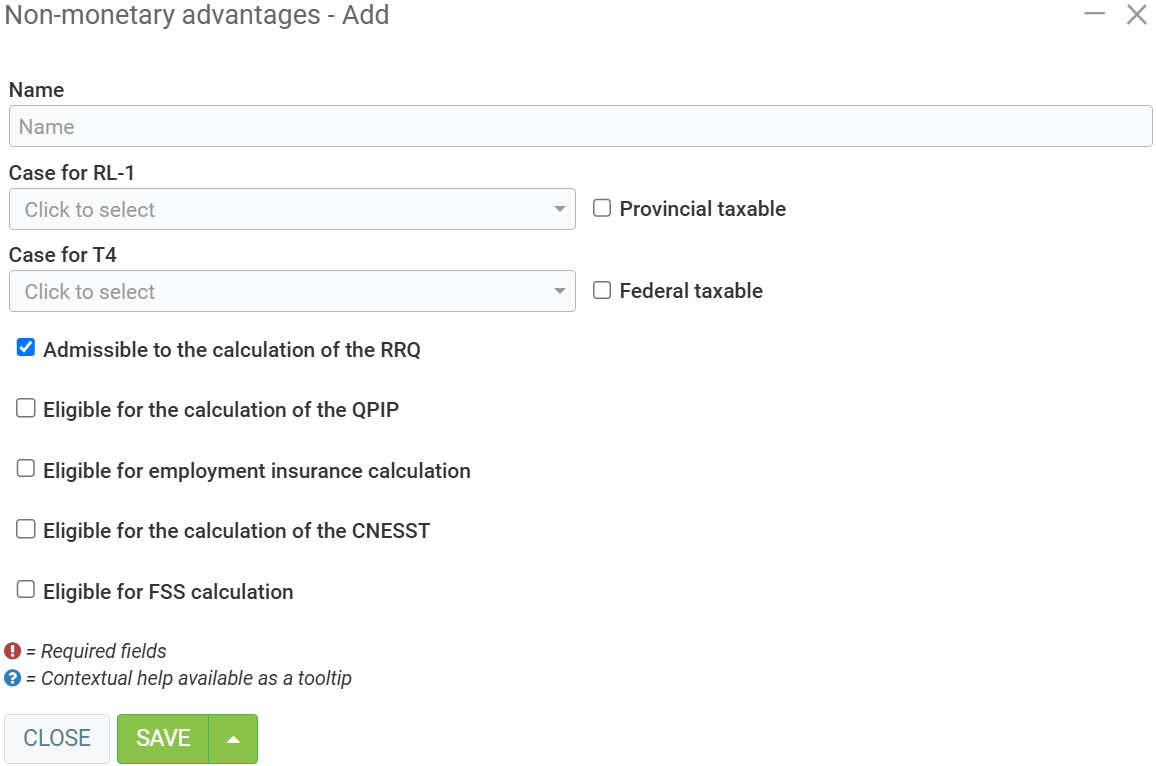
Task: Select Eligible for the calculation of the CNESST
Action: click(26, 529)
